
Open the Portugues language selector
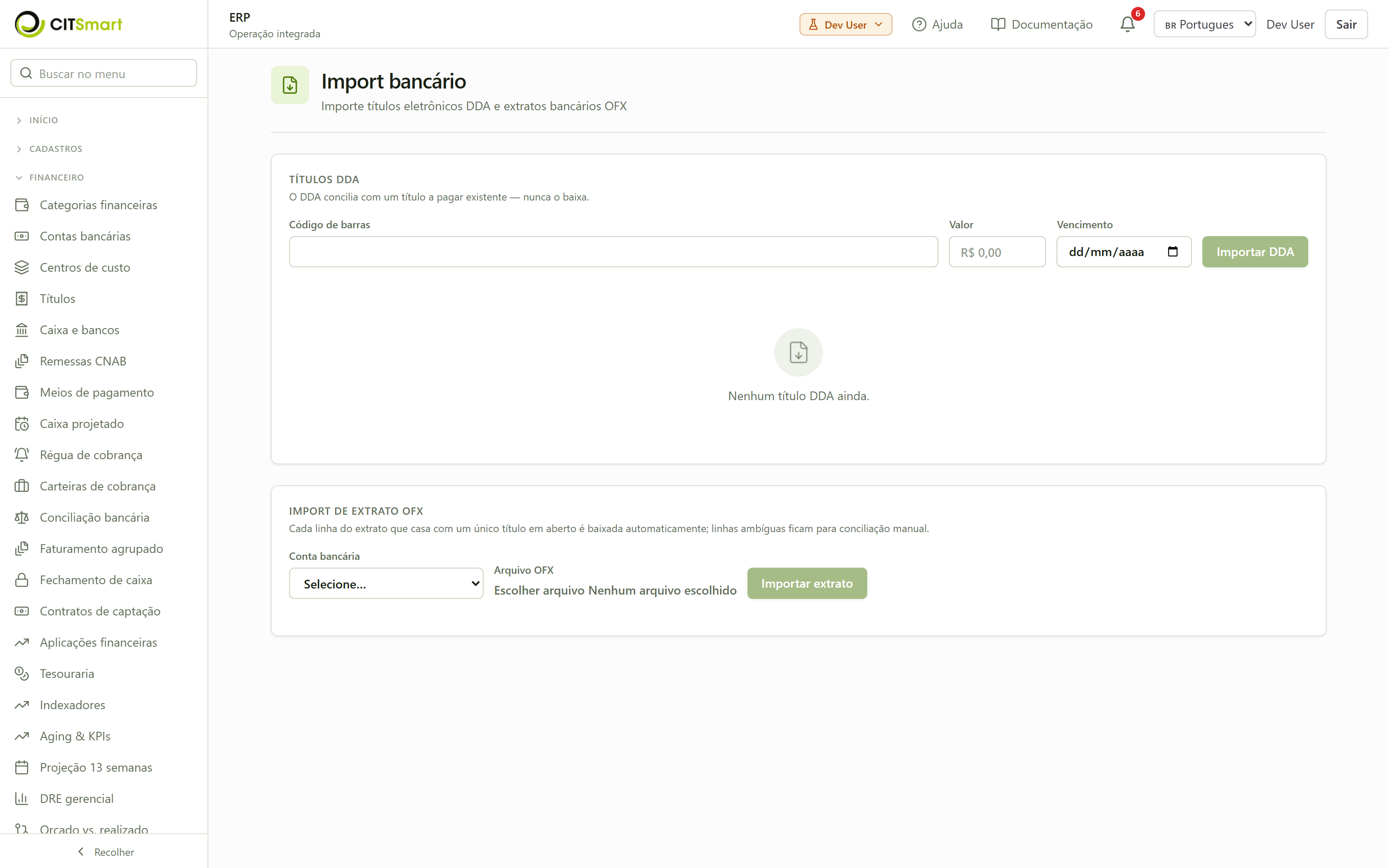click(1204, 24)
